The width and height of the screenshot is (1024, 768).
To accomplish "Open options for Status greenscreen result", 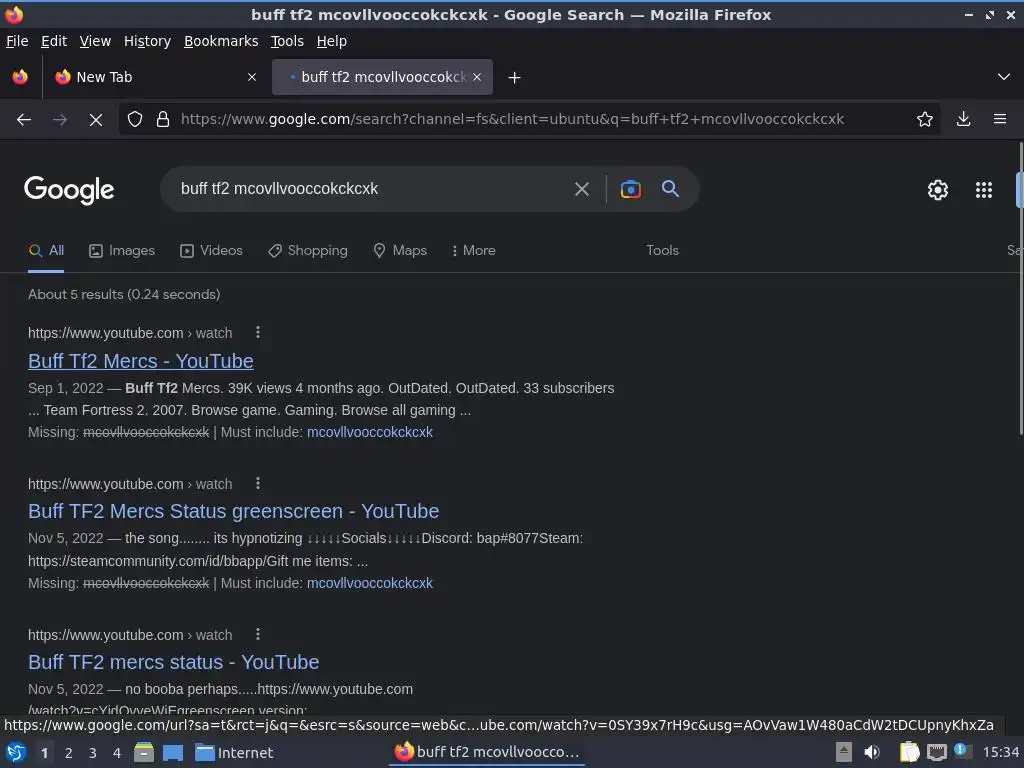I will coord(258,483).
